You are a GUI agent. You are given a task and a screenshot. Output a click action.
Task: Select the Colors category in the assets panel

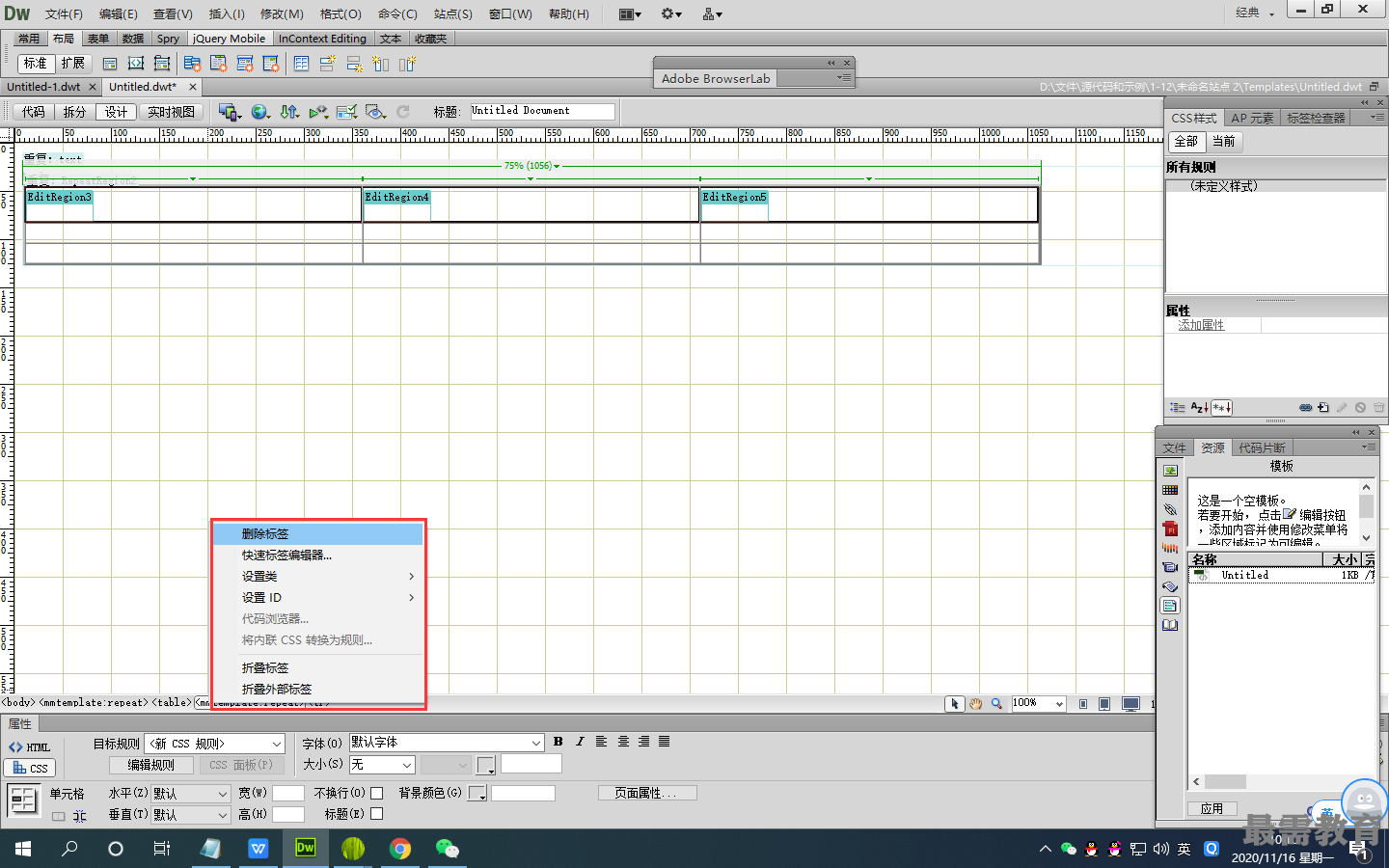pyautogui.click(x=1170, y=490)
